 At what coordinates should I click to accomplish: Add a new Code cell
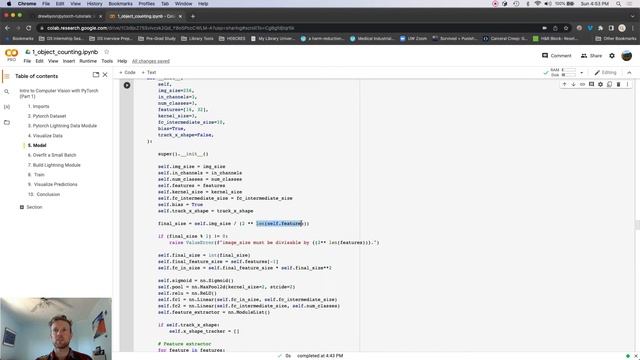click(127, 73)
